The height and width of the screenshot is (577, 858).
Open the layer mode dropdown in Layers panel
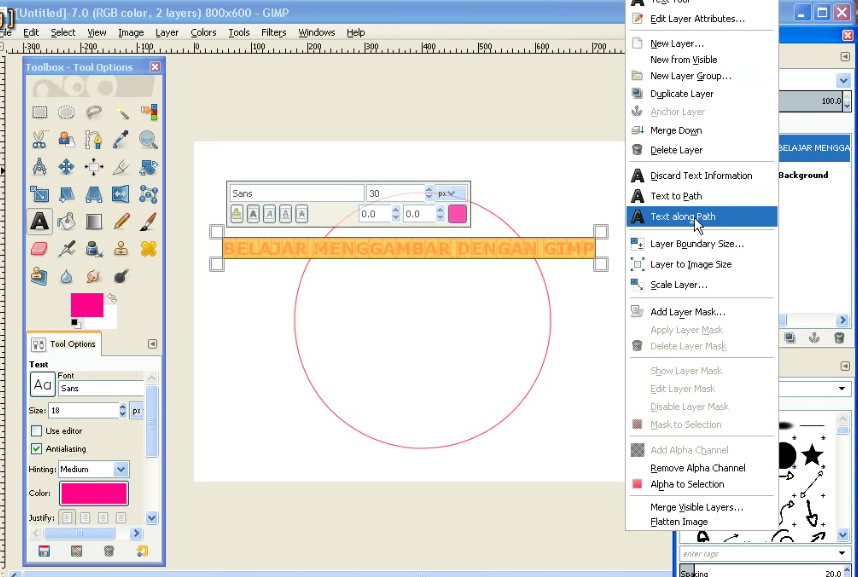coord(843,81)
